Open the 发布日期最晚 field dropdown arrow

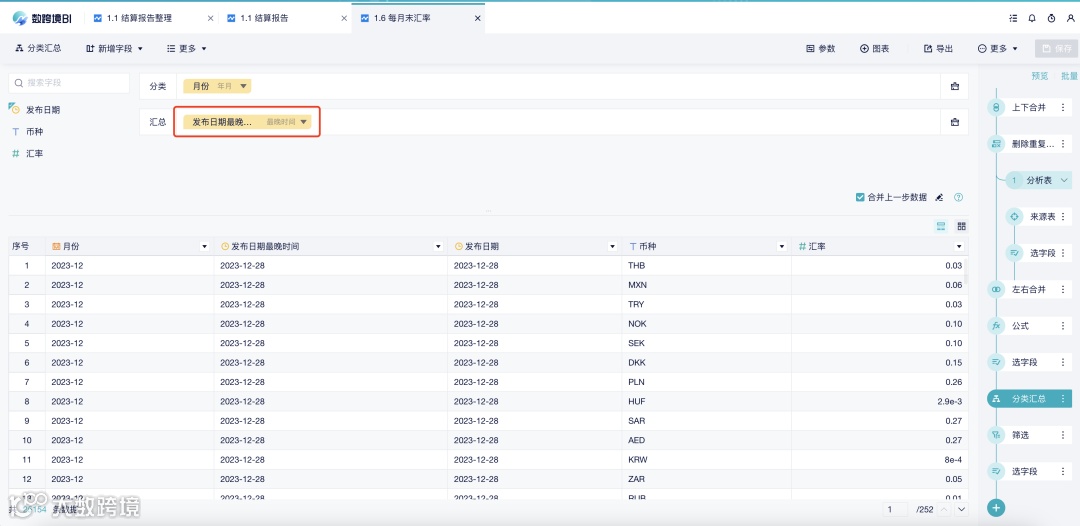(x=304, y=122)
